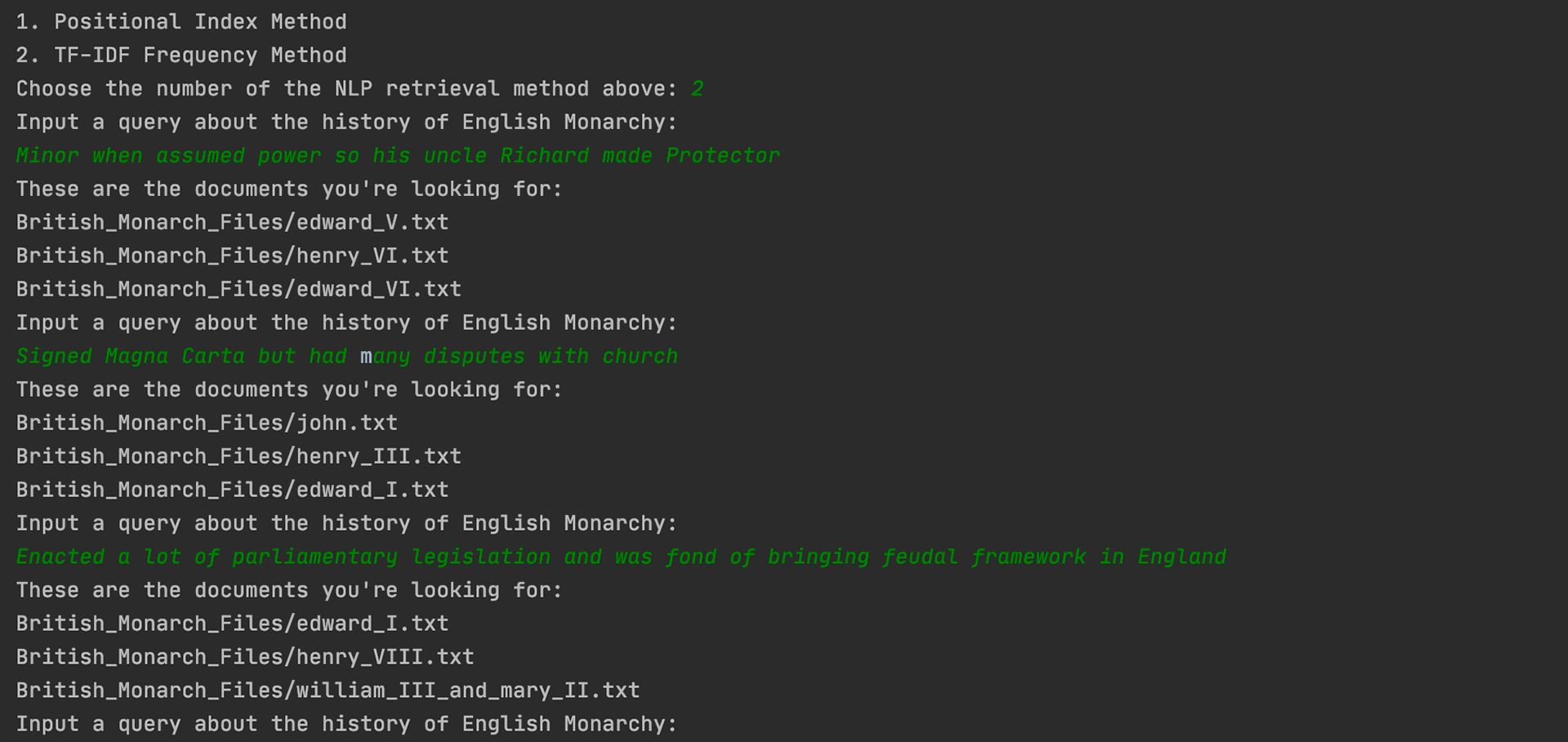1568x742 pixels.
Task: Click the edward_V.txt result path
Action: 233,223
